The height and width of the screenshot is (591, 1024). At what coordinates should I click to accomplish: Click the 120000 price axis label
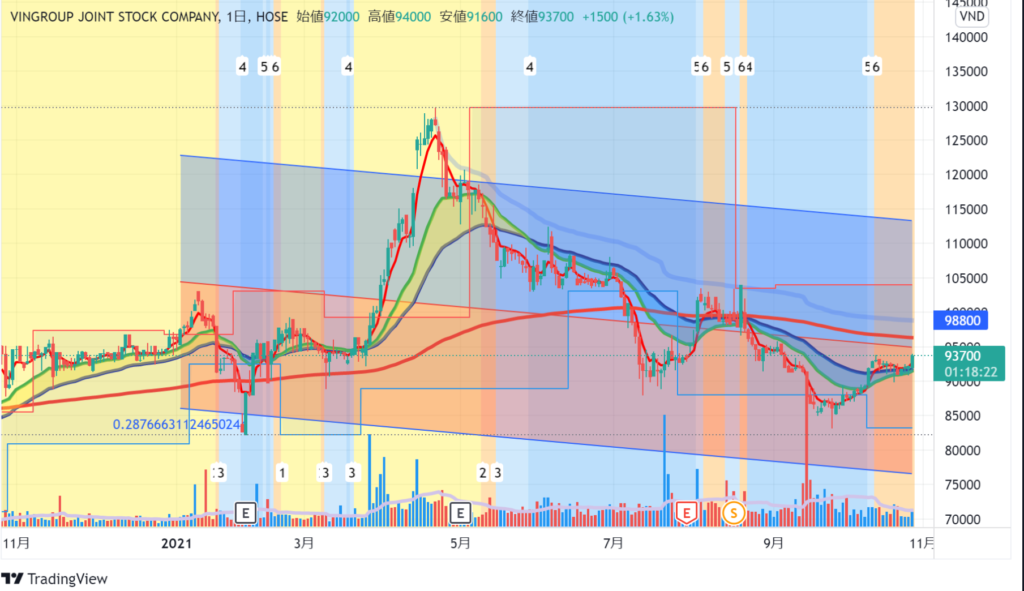(x=966, y=174)
